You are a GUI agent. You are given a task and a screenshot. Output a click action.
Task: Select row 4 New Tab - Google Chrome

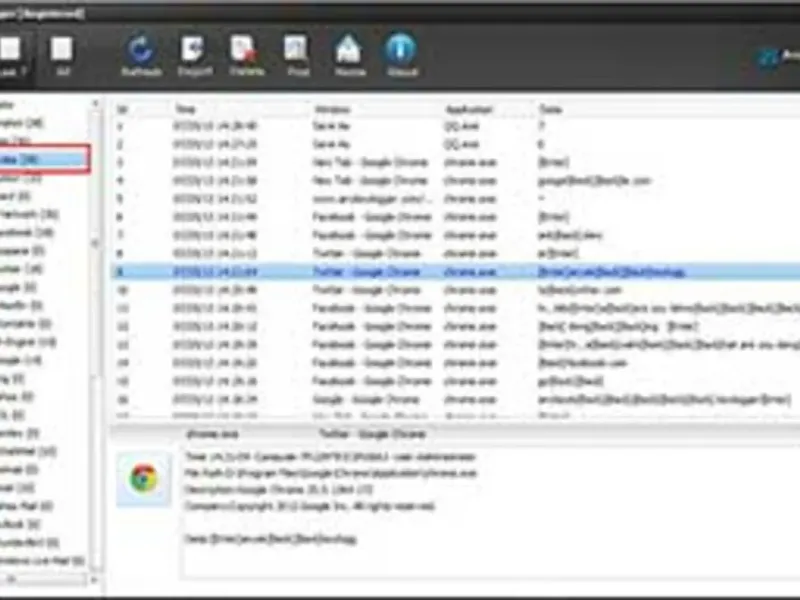(x=456, y=181)
